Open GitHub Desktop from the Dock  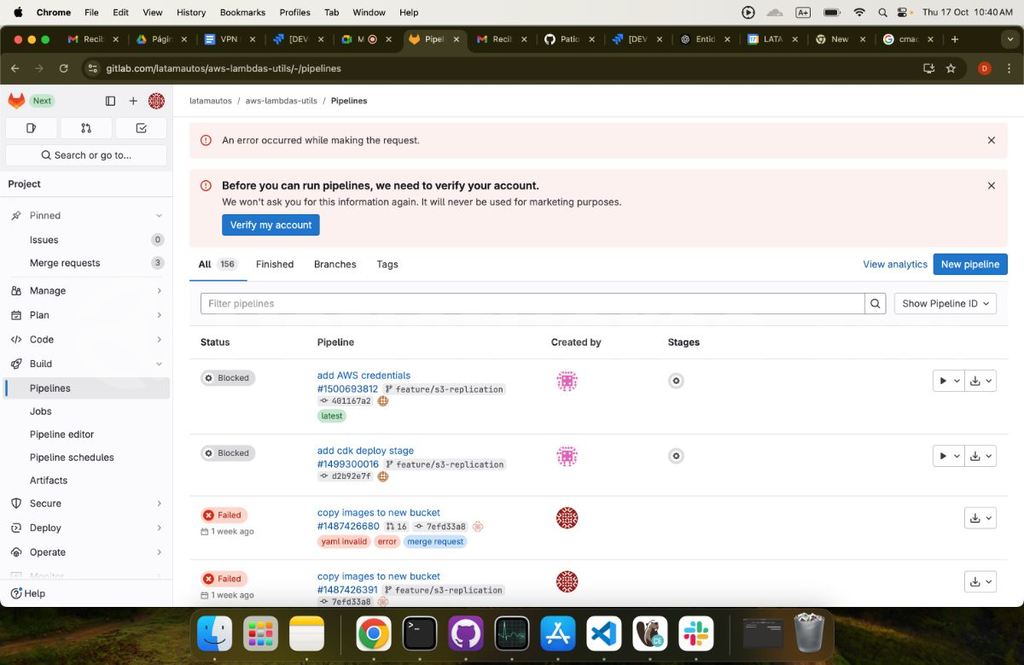[466, 634]
